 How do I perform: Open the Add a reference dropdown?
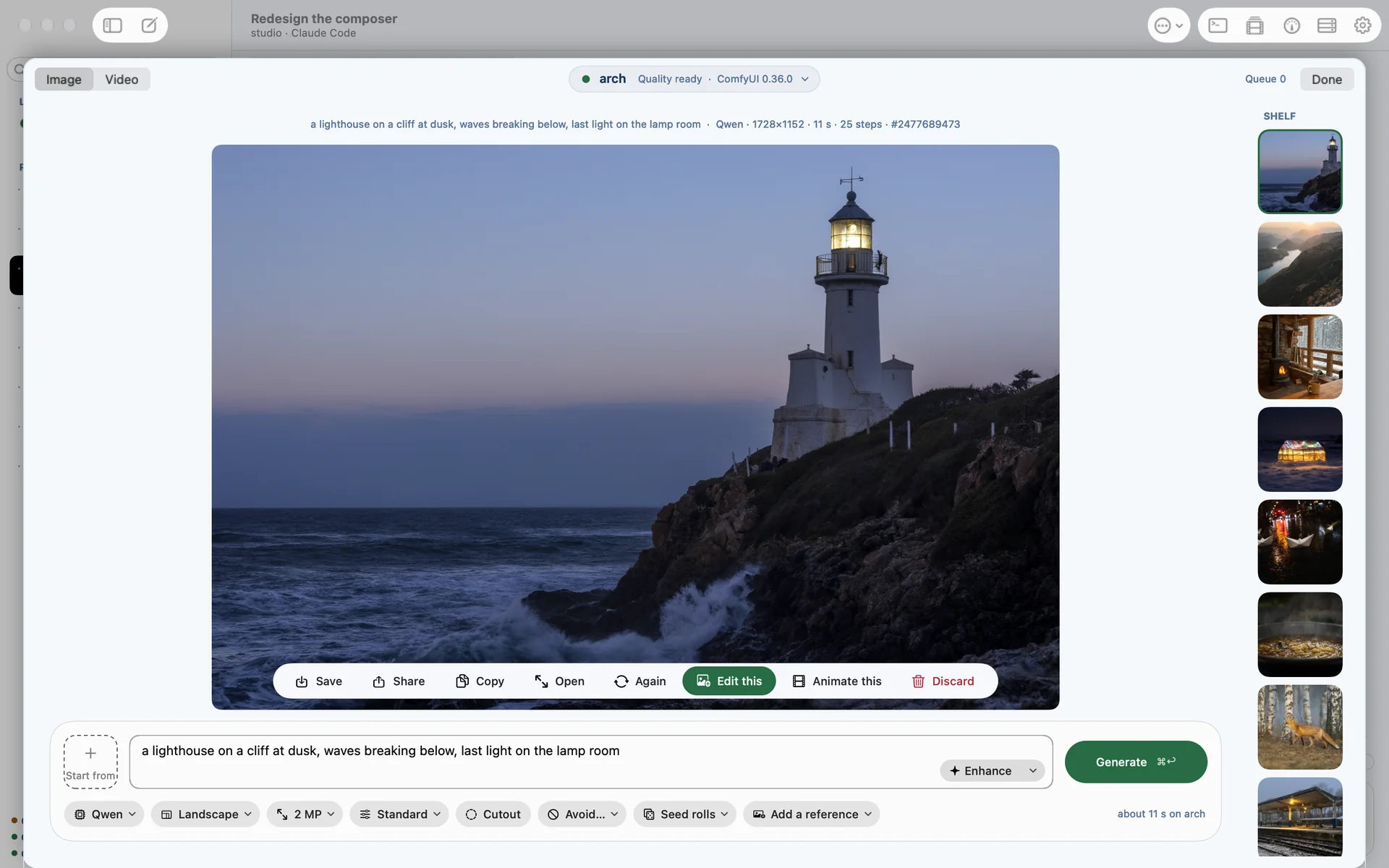(812, 814)
